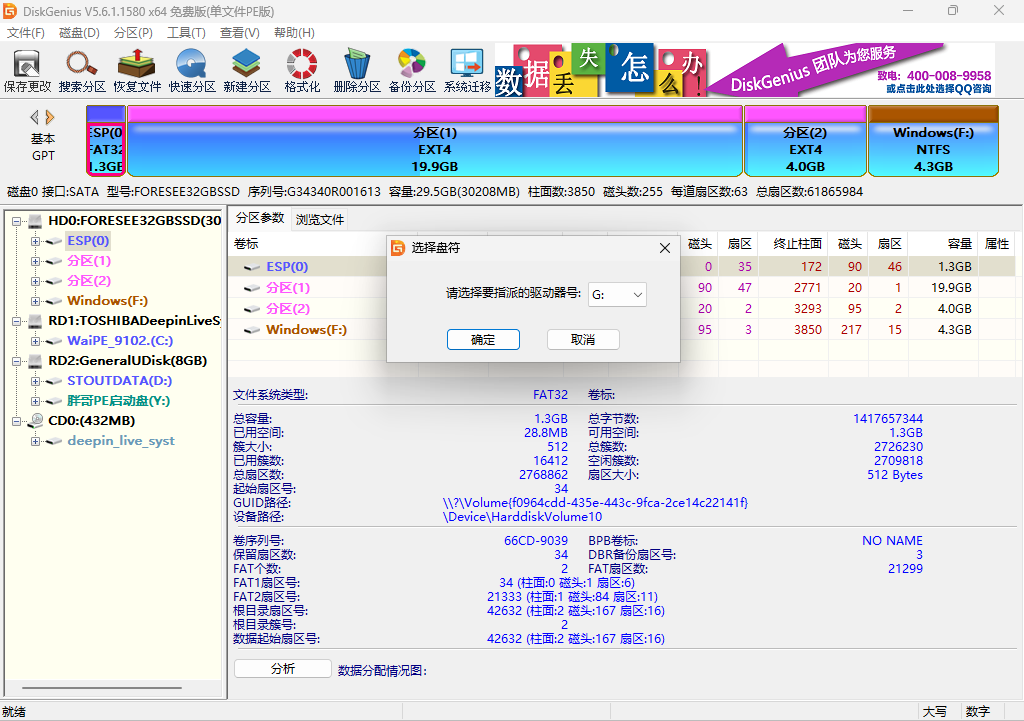Click the tree panel horizontal scrollbar
The image size is (1024, 721).
point(102,688)
